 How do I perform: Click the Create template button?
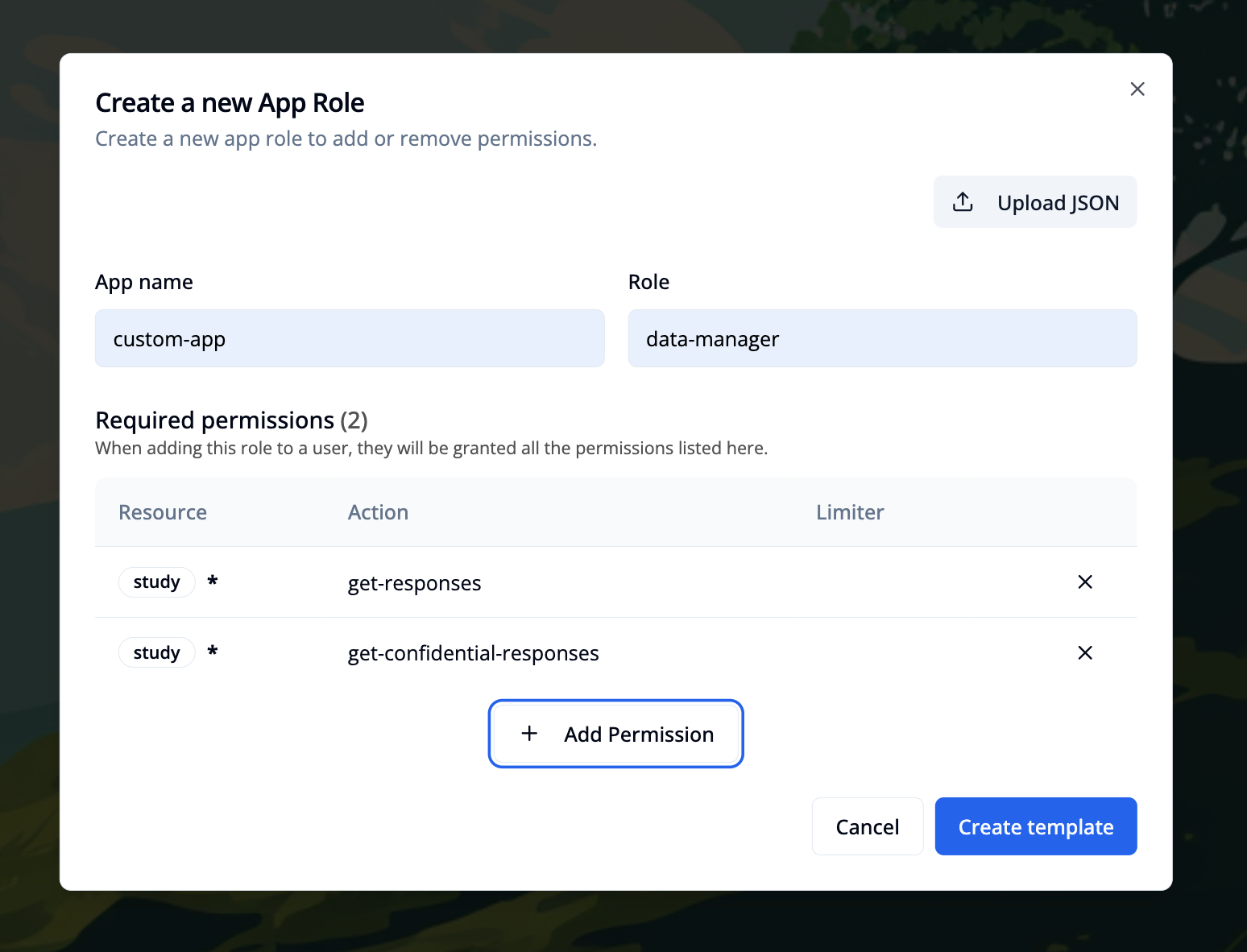coord(1035,826)
